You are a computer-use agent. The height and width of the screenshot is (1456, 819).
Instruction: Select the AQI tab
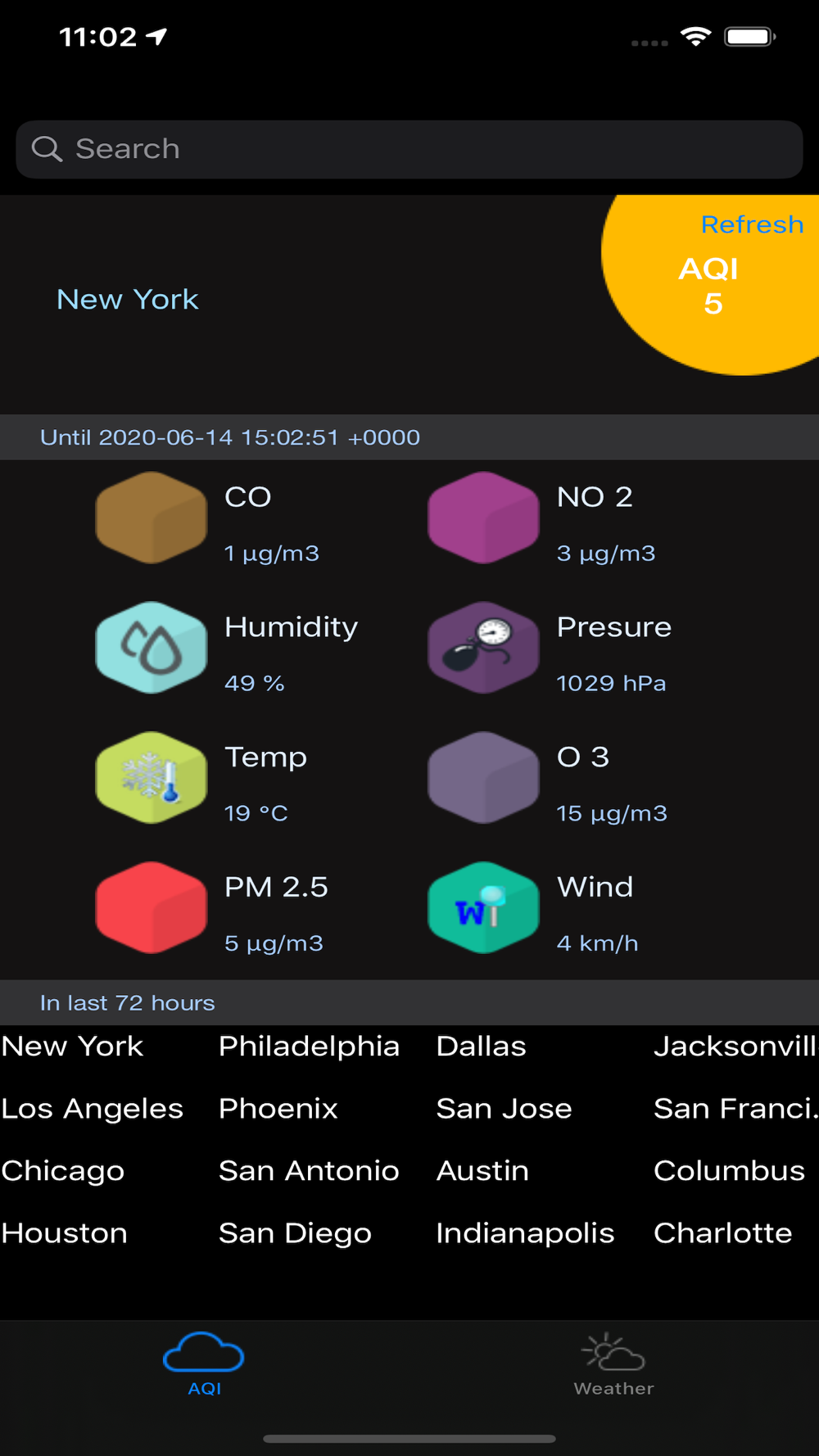click(x=204, y=1364)
